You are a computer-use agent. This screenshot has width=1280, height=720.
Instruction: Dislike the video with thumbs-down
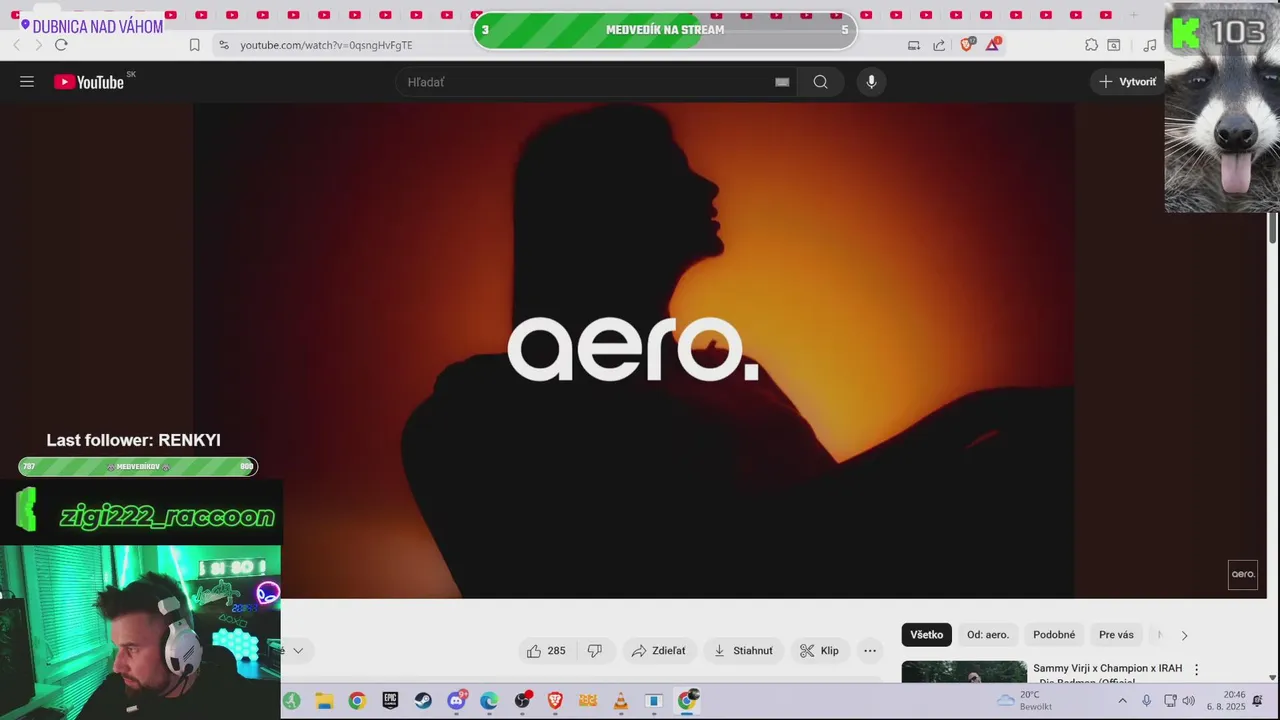[594, 651]
